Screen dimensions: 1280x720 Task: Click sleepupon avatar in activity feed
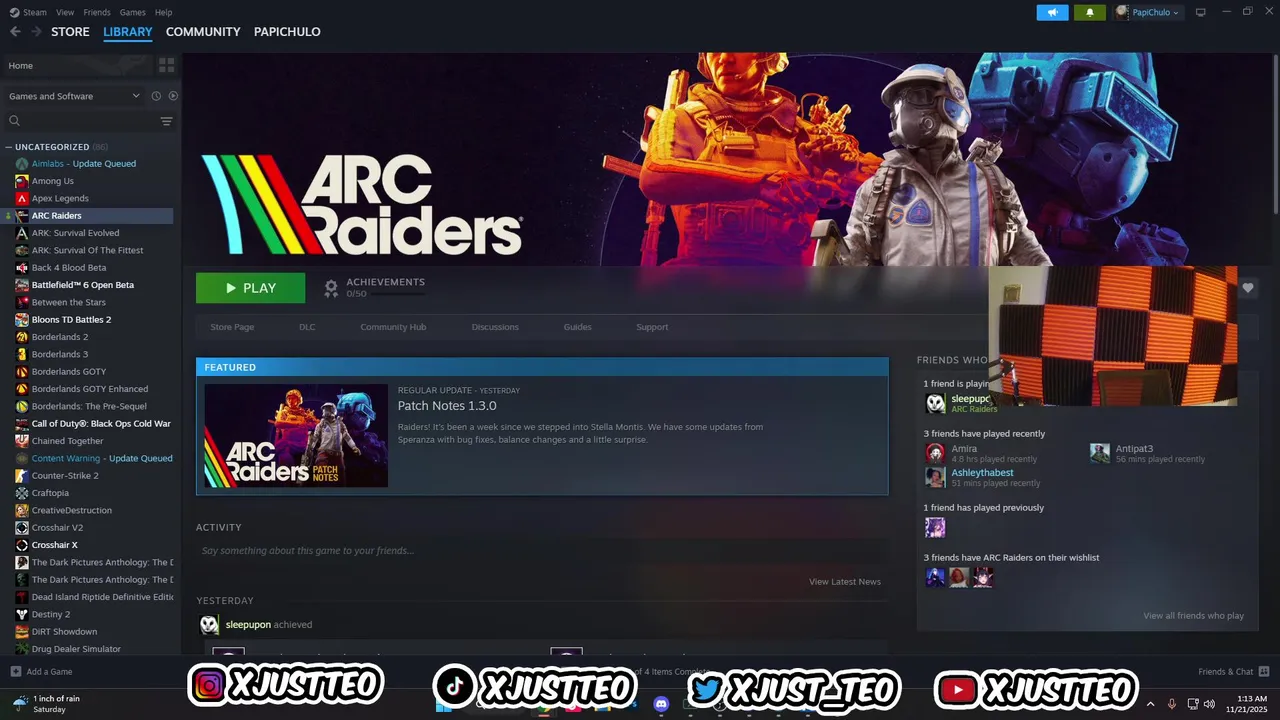[209, 624]
